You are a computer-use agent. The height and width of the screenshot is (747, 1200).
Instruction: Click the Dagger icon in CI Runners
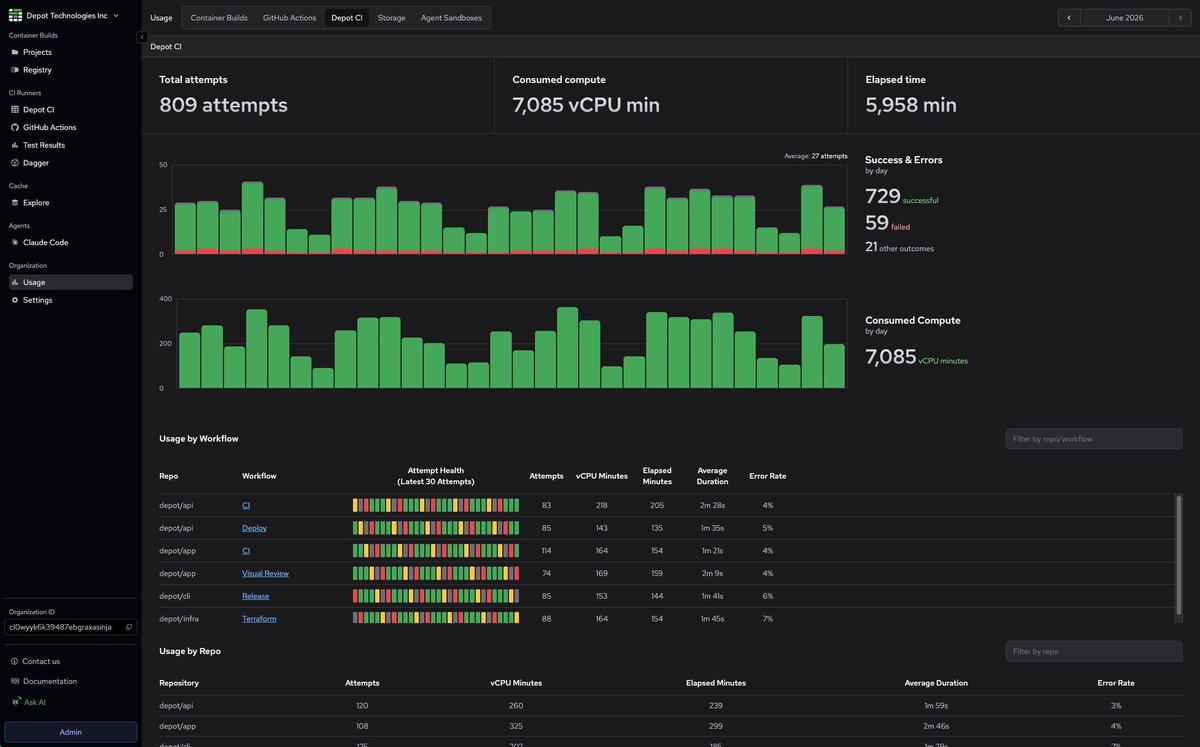14,162
